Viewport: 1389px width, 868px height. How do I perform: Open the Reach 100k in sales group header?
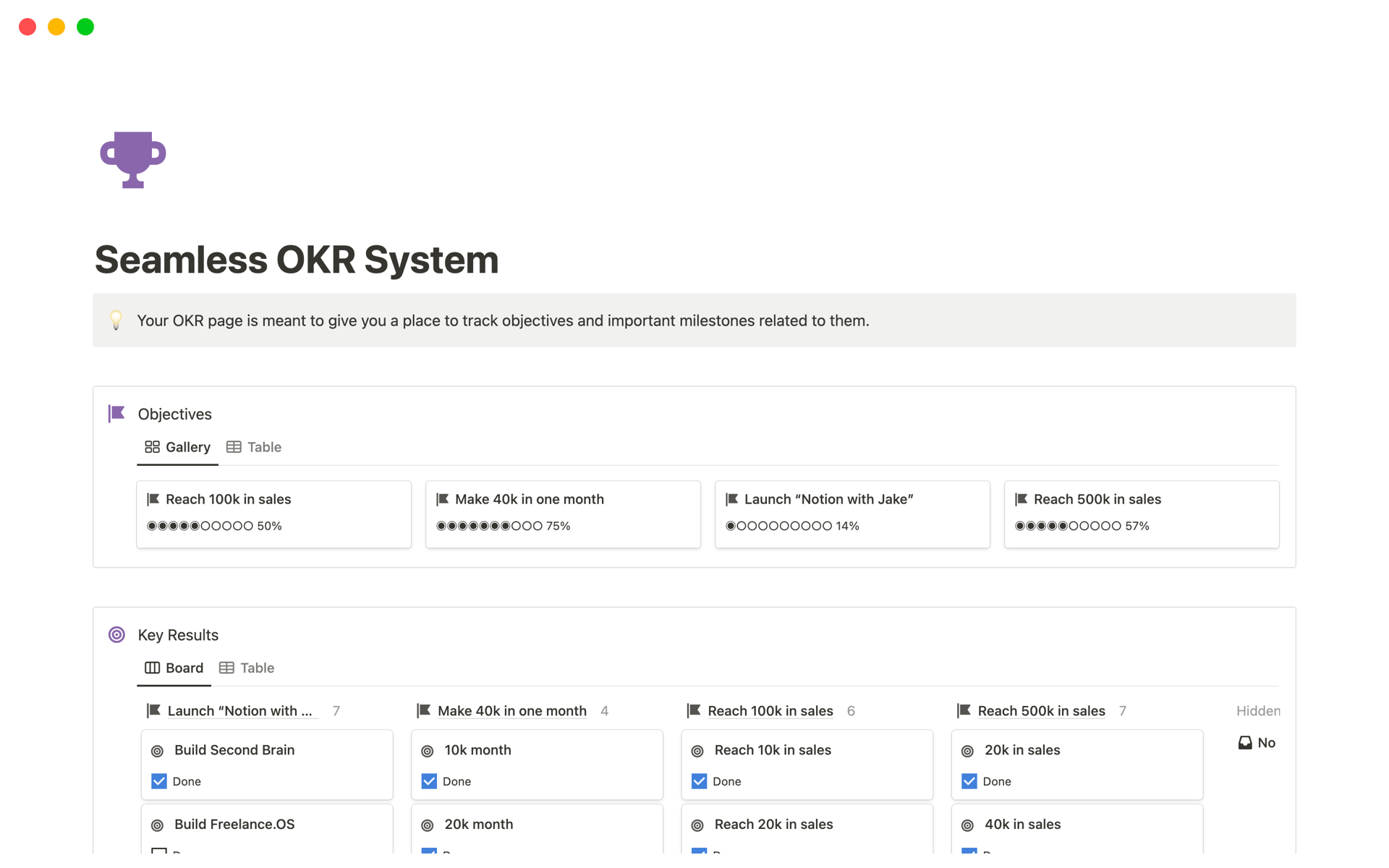click(770, 711)
